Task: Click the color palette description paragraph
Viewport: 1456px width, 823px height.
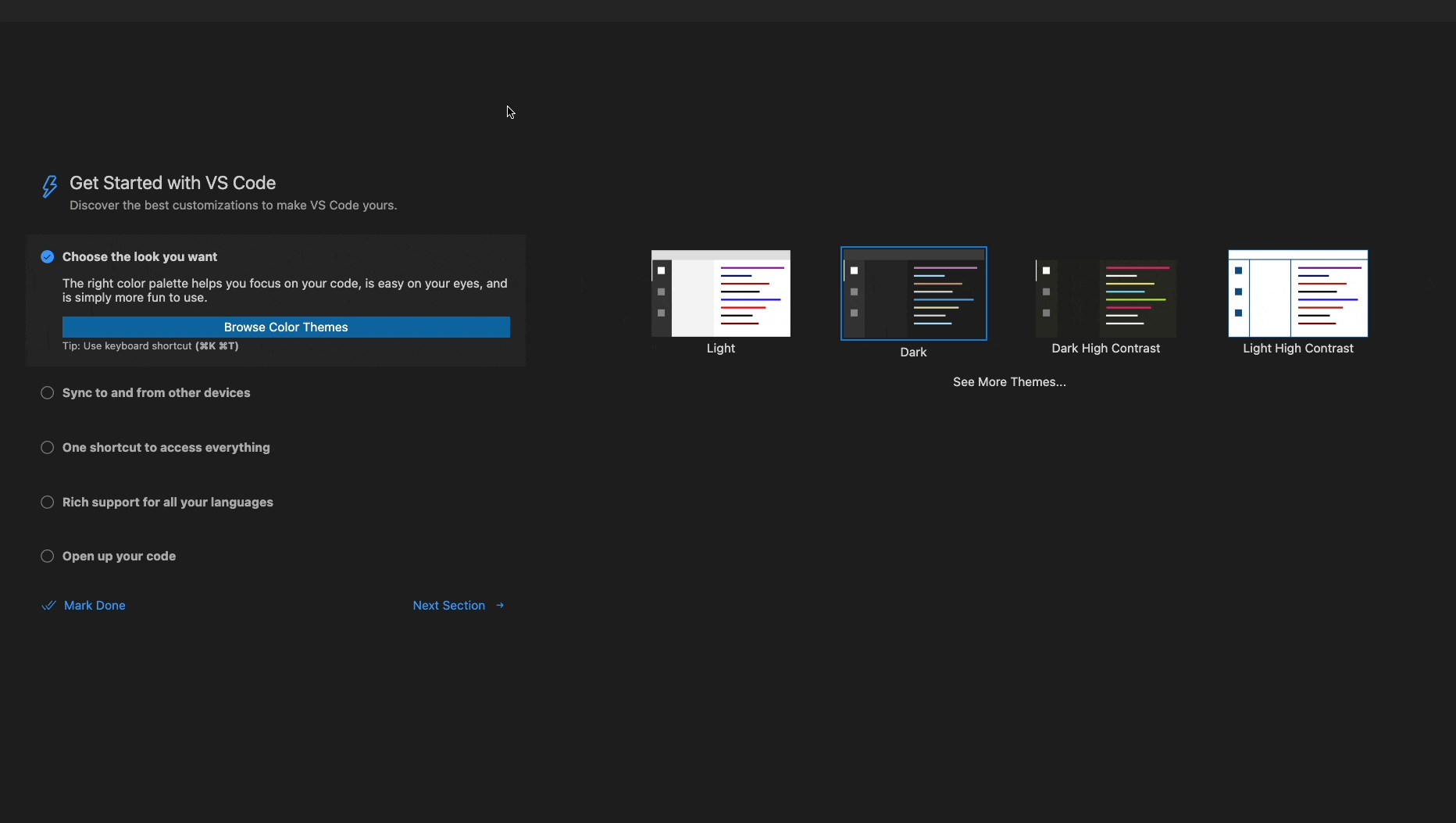Action: click(x=285, y=291)
